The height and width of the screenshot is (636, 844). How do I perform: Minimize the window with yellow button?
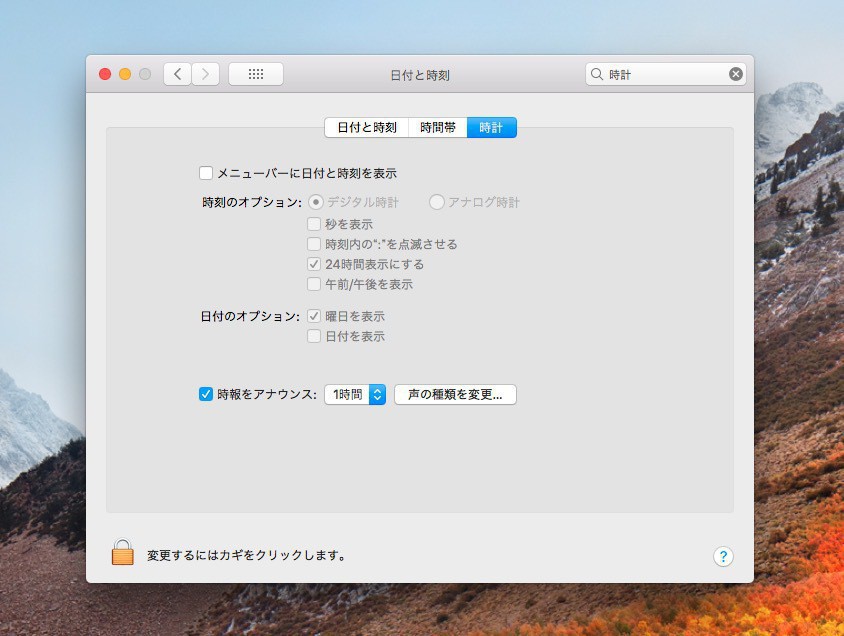click(x=125, y=74)
